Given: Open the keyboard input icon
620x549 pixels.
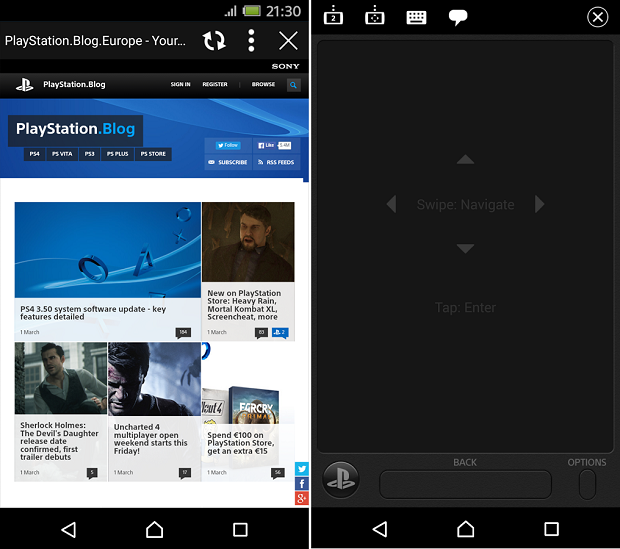Looking at the screenshot, I should (416, 17).
